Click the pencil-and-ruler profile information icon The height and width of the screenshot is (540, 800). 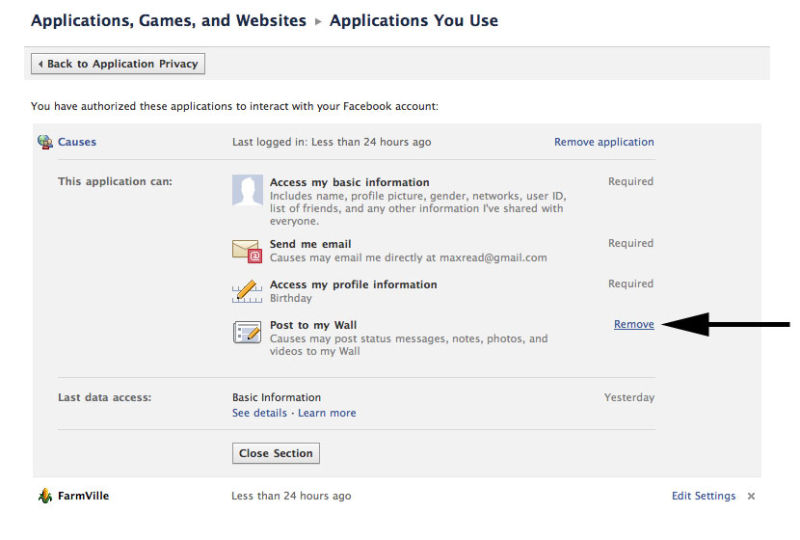point(247,291)
